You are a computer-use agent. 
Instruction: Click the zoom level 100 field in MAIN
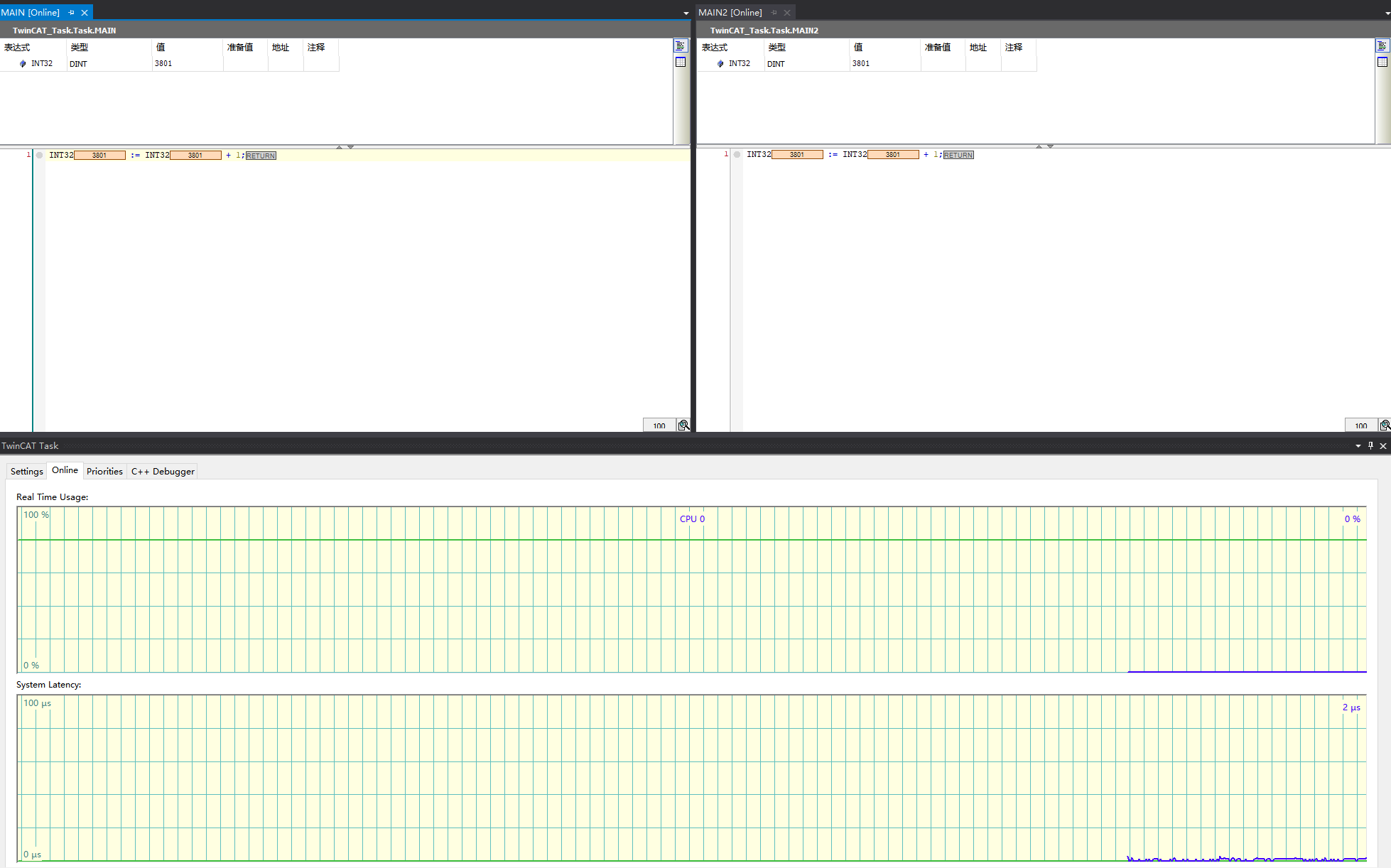point(659,425)
